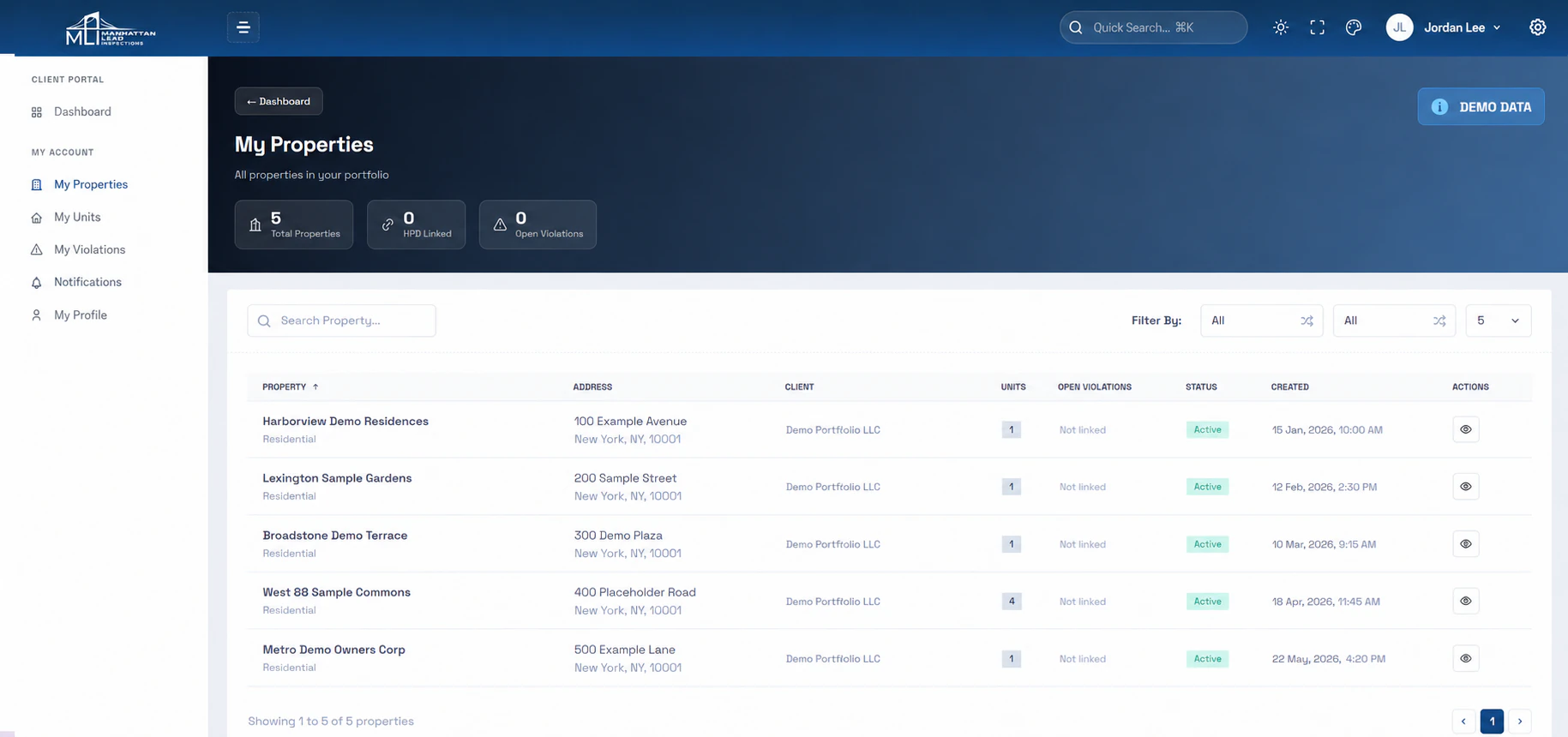Select My Properties in the sidebar
The height and width of the screenshot is (737, 1568).
[x=91, y=184]
